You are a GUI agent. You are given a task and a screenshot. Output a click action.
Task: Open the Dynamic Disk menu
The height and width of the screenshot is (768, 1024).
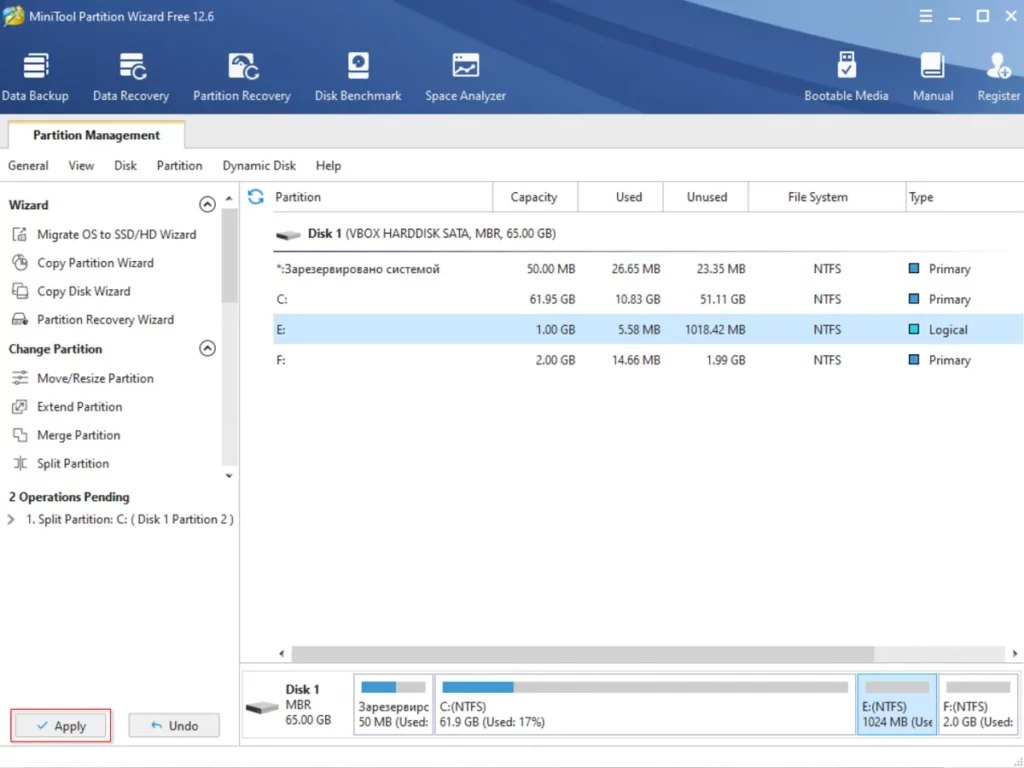(259, 166)
